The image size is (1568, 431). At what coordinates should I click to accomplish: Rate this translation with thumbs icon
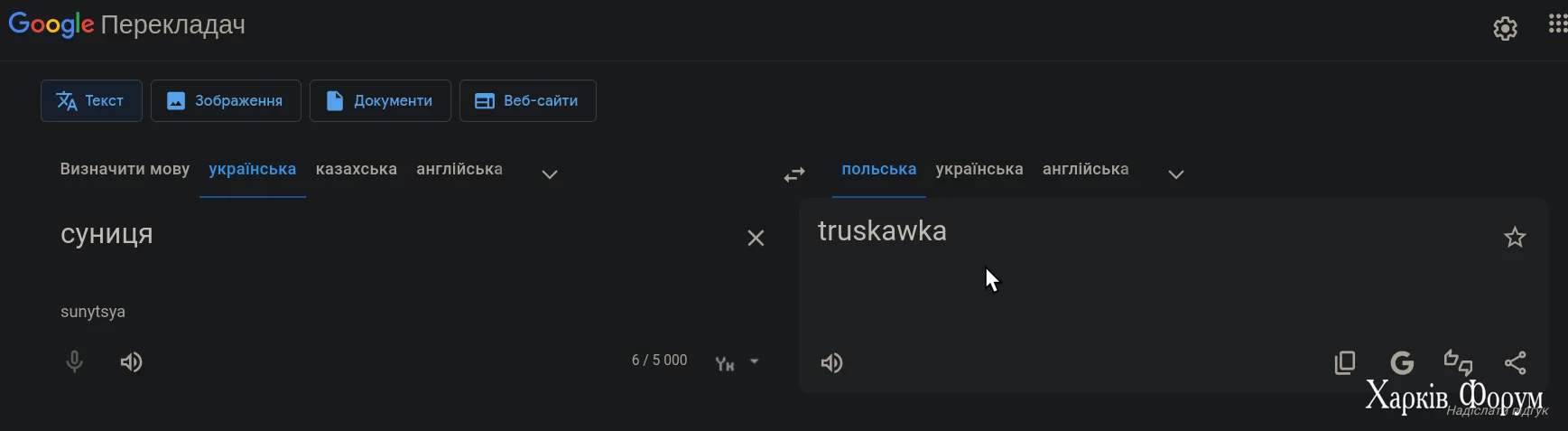tap(1459, 362)
